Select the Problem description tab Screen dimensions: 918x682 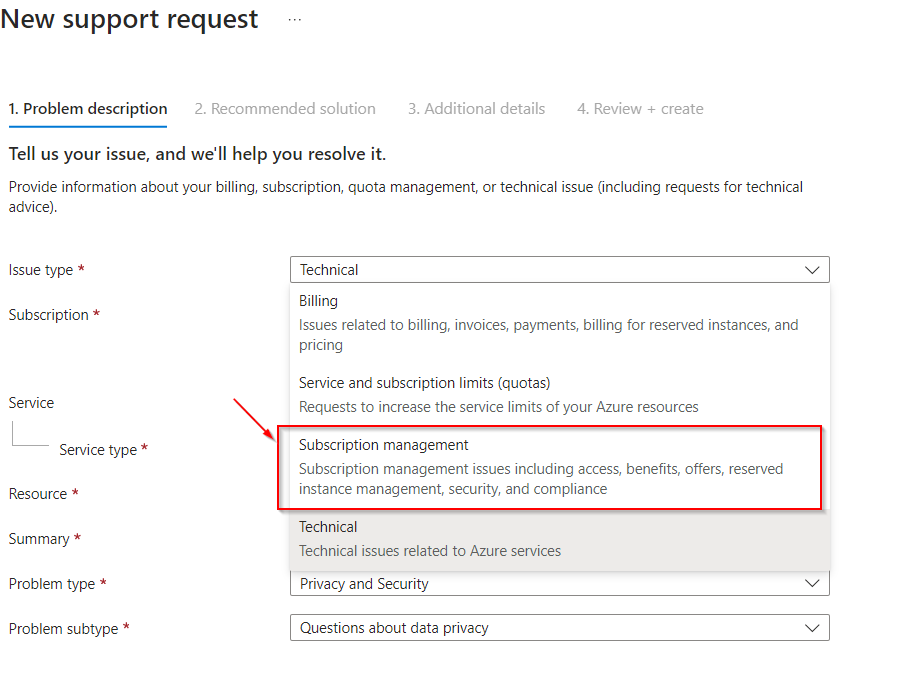[87, 108]
